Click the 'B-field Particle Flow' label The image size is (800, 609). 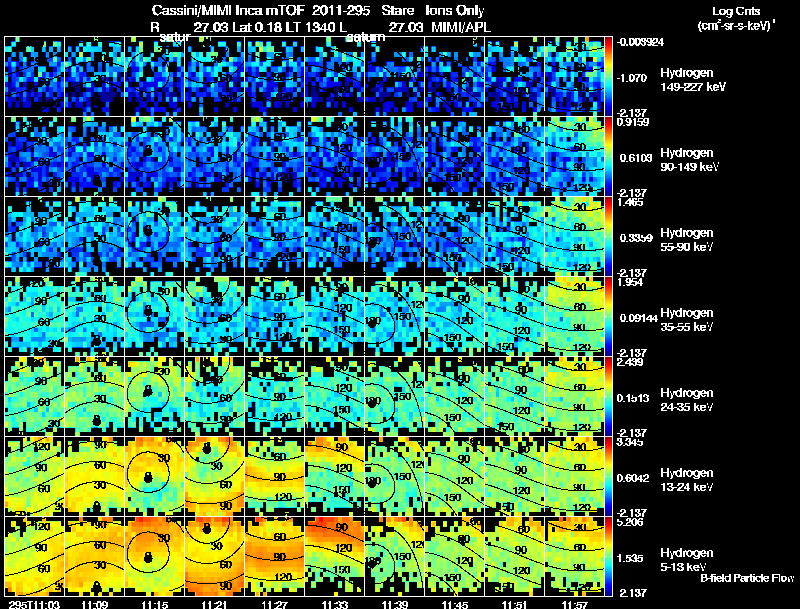pos(747,578)
